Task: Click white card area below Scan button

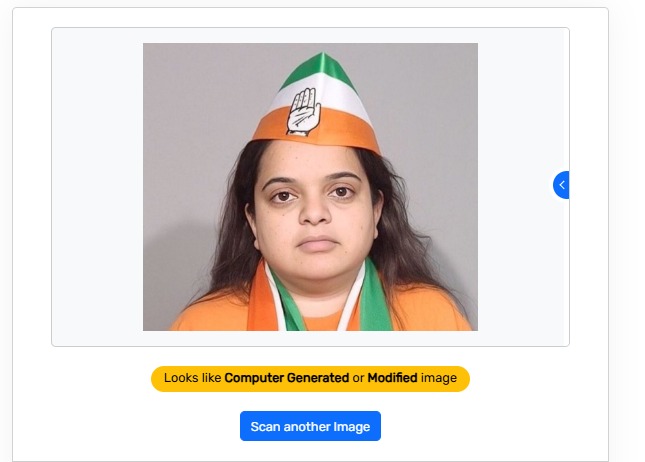Action: click(310, 452)
